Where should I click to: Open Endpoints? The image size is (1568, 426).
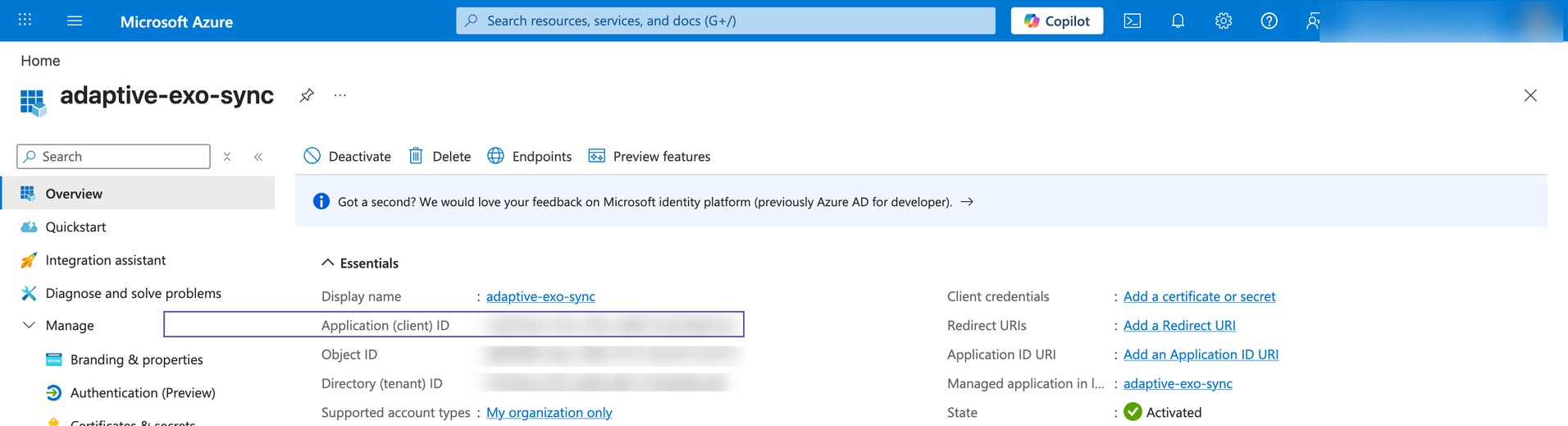530,156
